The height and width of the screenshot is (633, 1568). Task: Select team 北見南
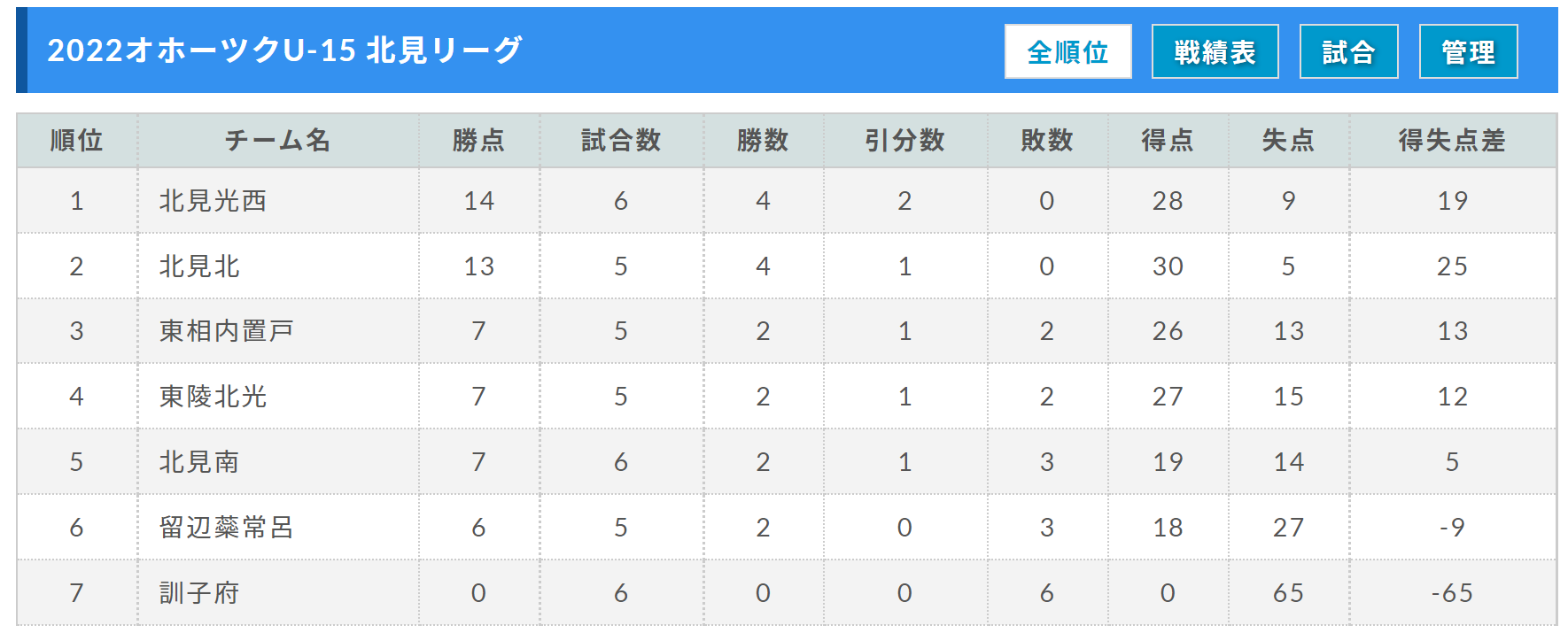199,462
